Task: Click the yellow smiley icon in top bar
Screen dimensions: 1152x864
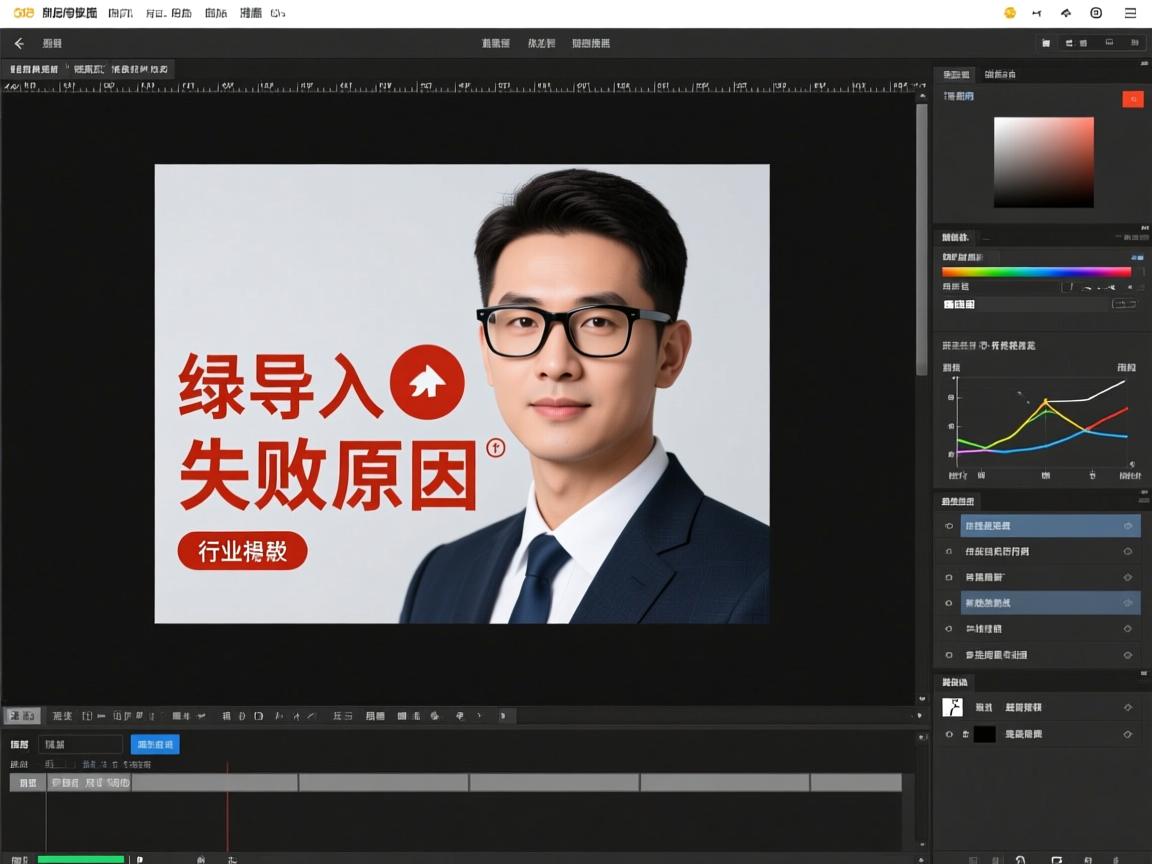Action: 1010,13
